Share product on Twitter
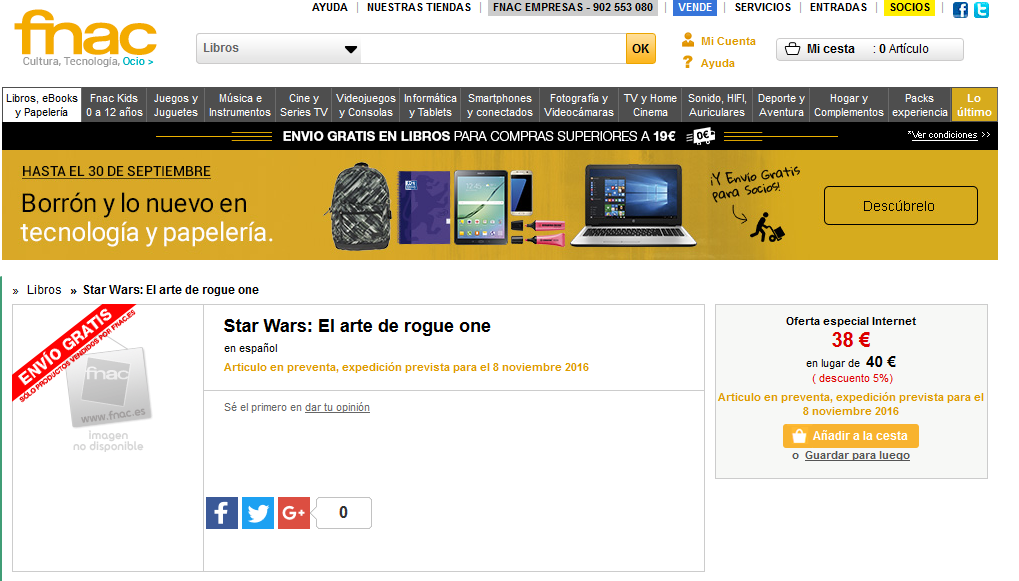Screen dimensions: 1019x581 click(x=258, y=513)
